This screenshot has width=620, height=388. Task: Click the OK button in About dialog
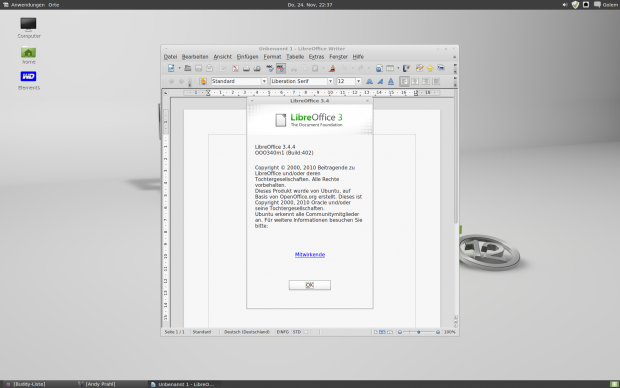click(310, 285)
